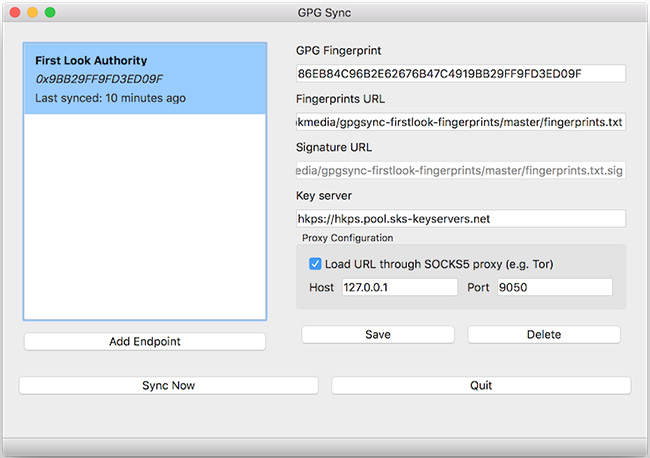
Task: Quit the GPG Sync application
Action: click(x=480, y=385)
